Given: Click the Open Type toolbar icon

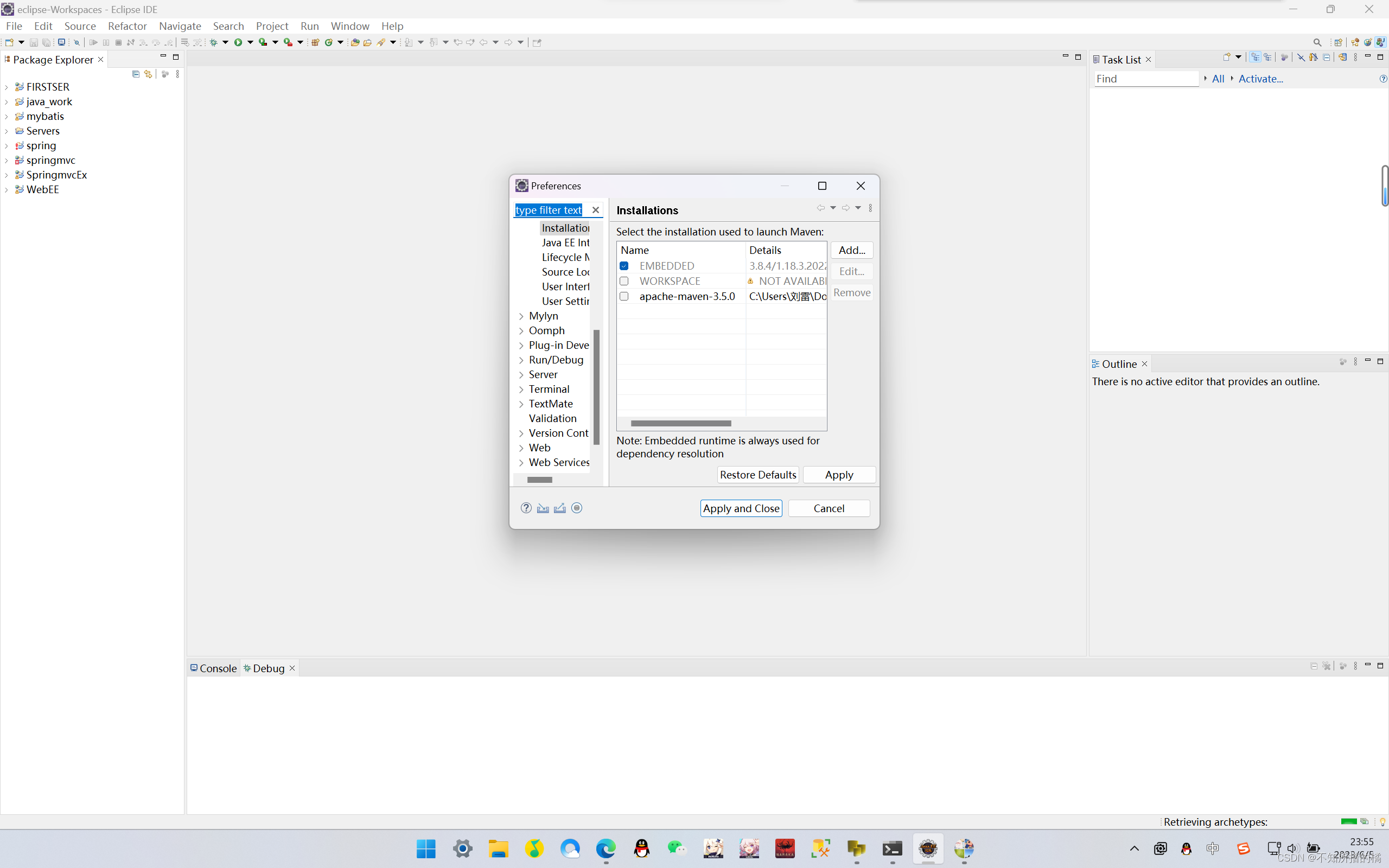Looking at the screenshot, I should coord(355,42).
